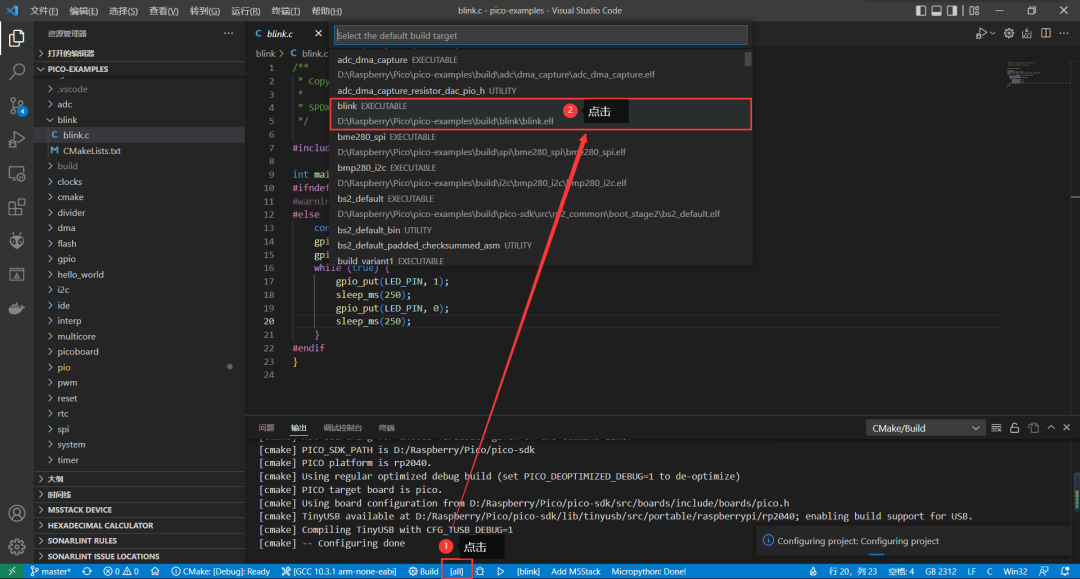Screen dimensions: 1080x579
Task: Open the CMake/Build output channel dropdown
Action: tap(927, 428)
